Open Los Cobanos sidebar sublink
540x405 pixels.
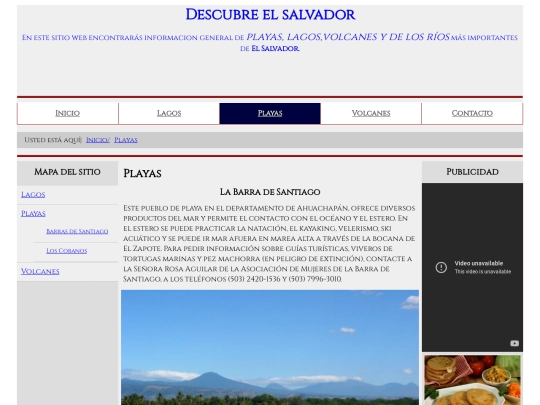66,251
